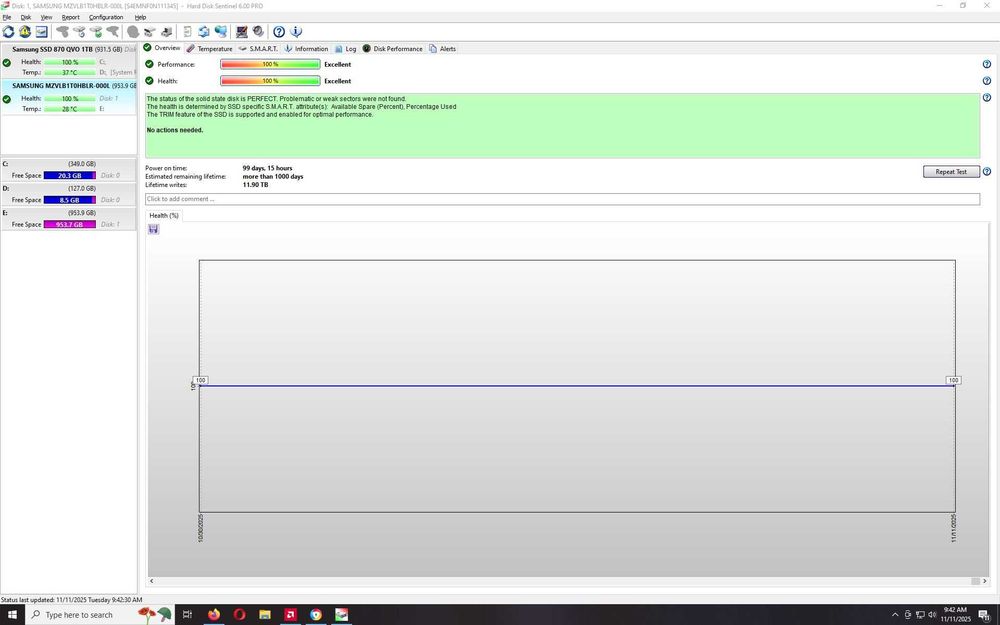
Task: Open File Explorer from the taskbar
Action: tap(265, 615)
